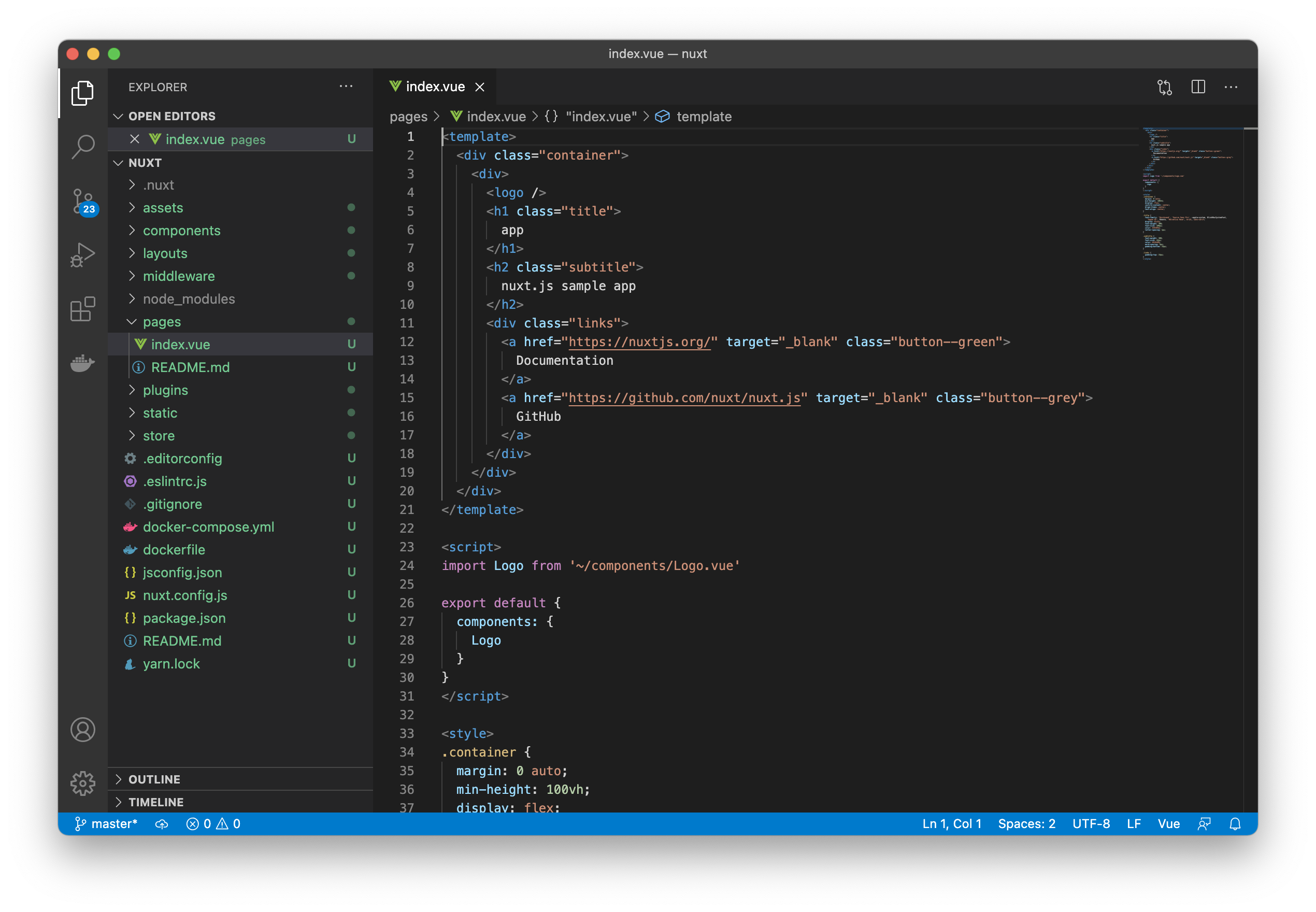
Task: Click the EXPLORER menu header
Action: point(159,87)
